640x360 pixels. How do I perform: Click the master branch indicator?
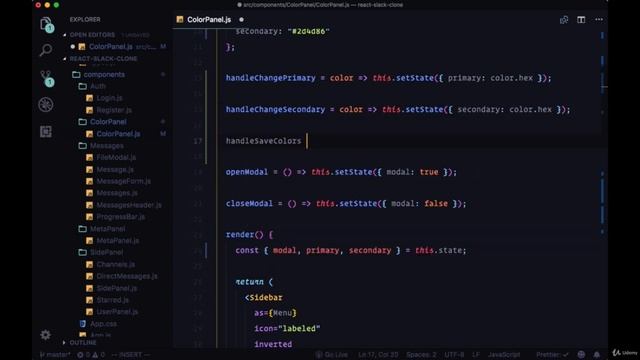(x=55, y=355)
